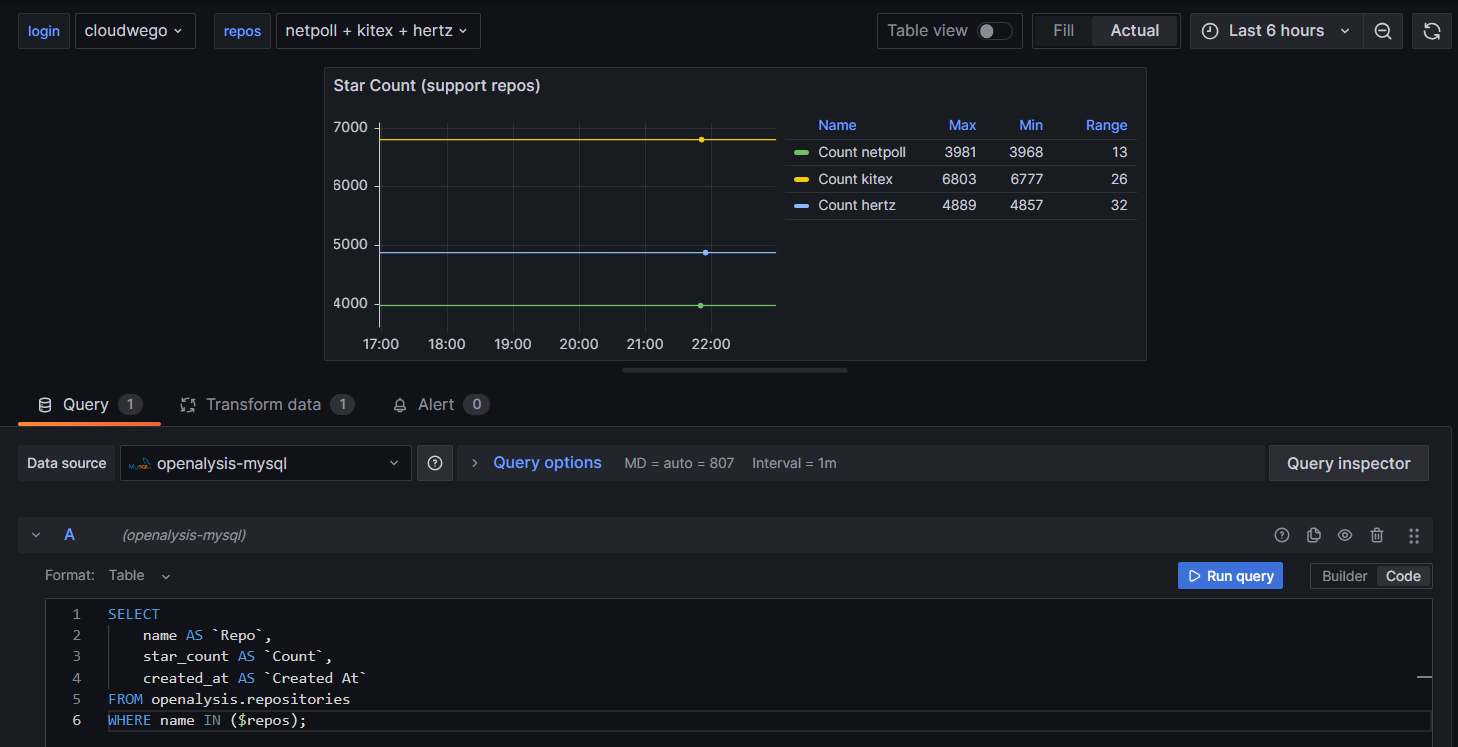This screenshot has height=747, width=1458.
Task: Click the drag handle icon for query A
Action: point(1414,536)
